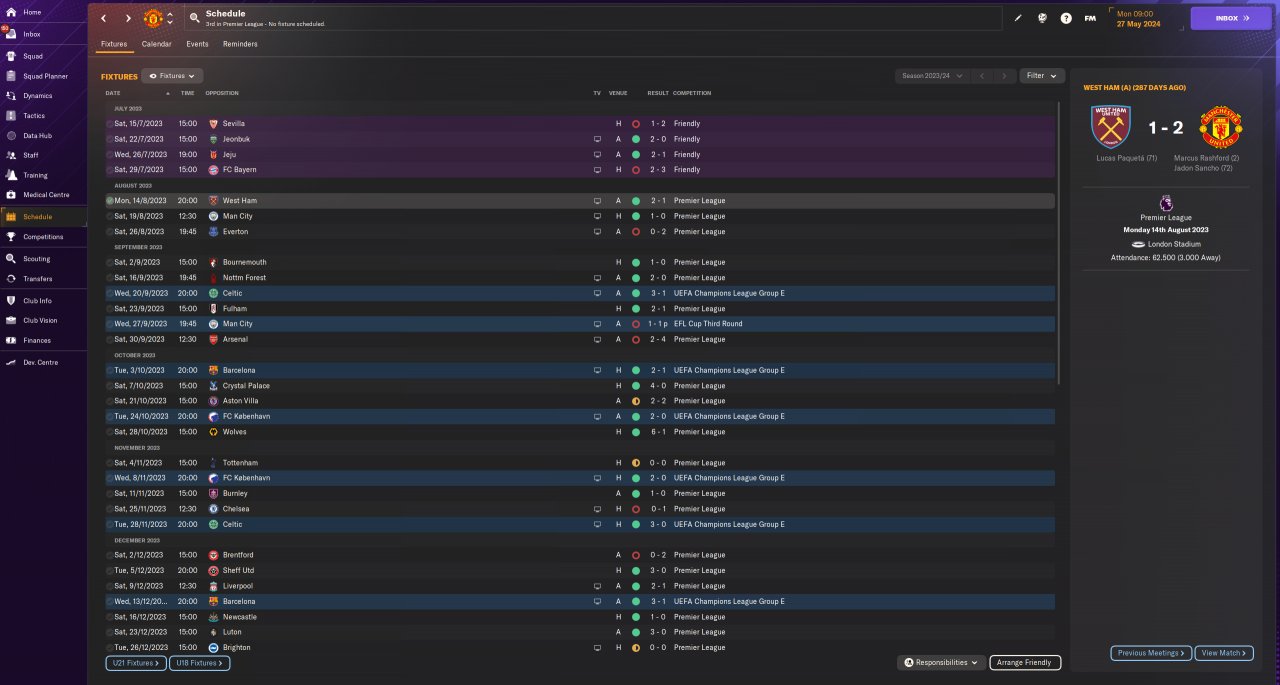Go forward with the right arrow
Viewport: 1280px width, 685px height.
coord(128,18)
